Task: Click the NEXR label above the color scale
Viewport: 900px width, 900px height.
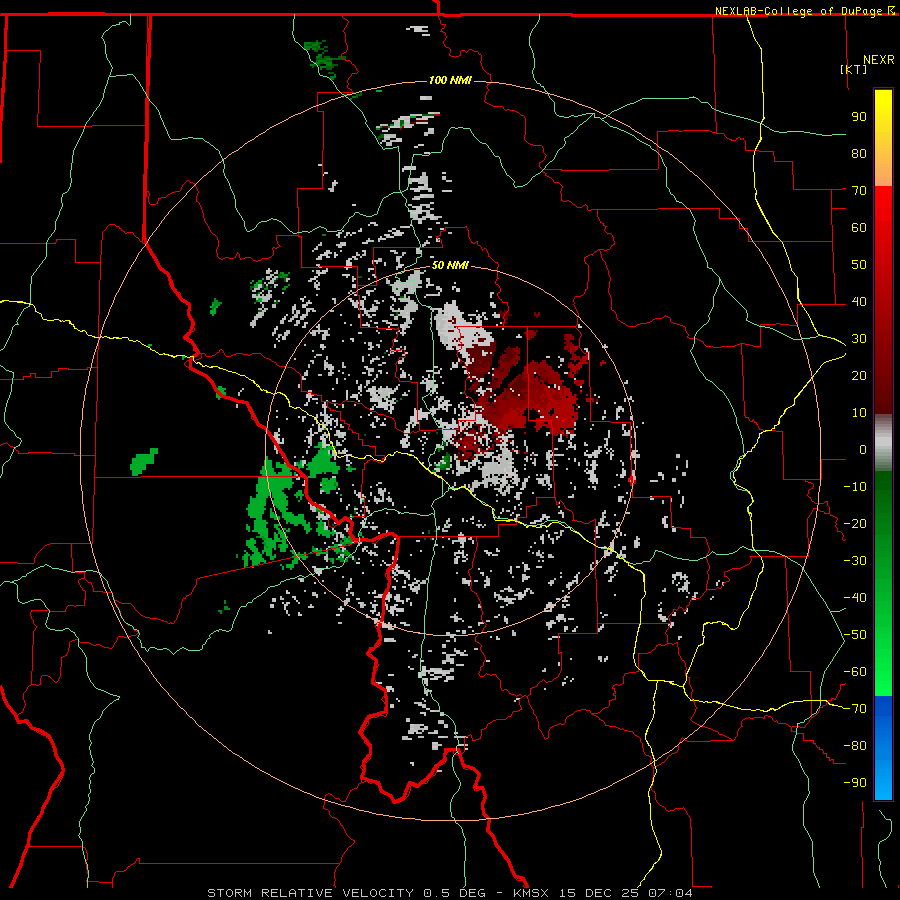Action: tap(878, 60)
